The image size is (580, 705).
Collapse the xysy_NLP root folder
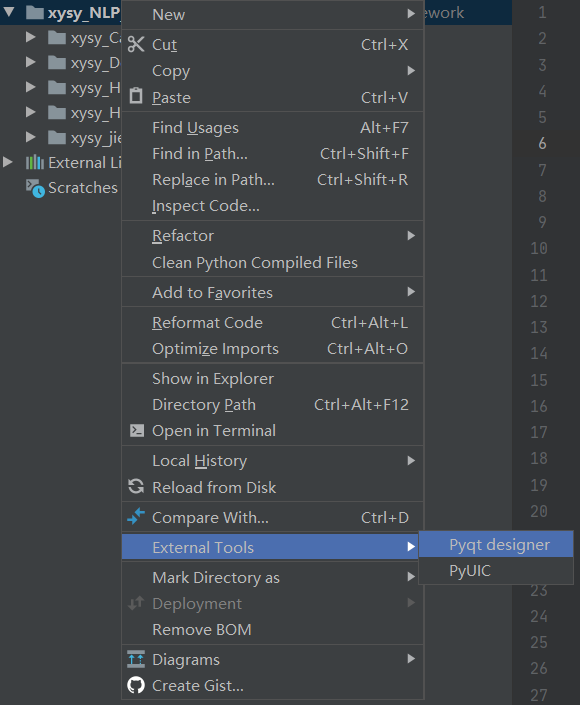(9, 12)
